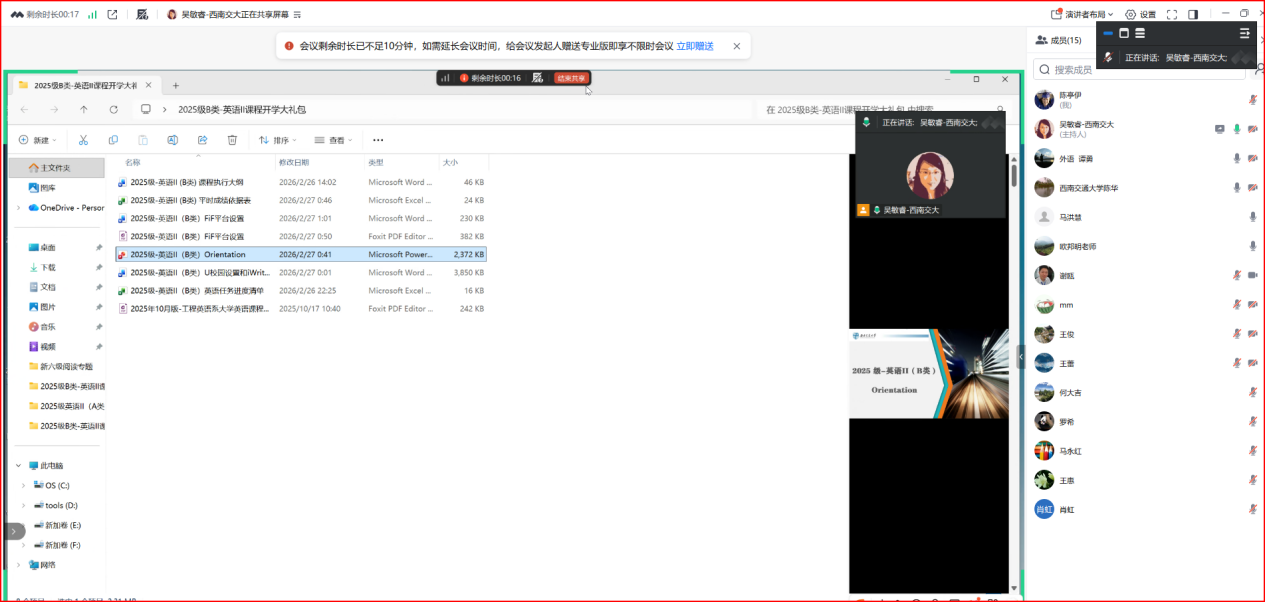Screen dimensions: 1265x602
Task: Open the 演讲者布局 layout dropdown
Action: 1085,14
